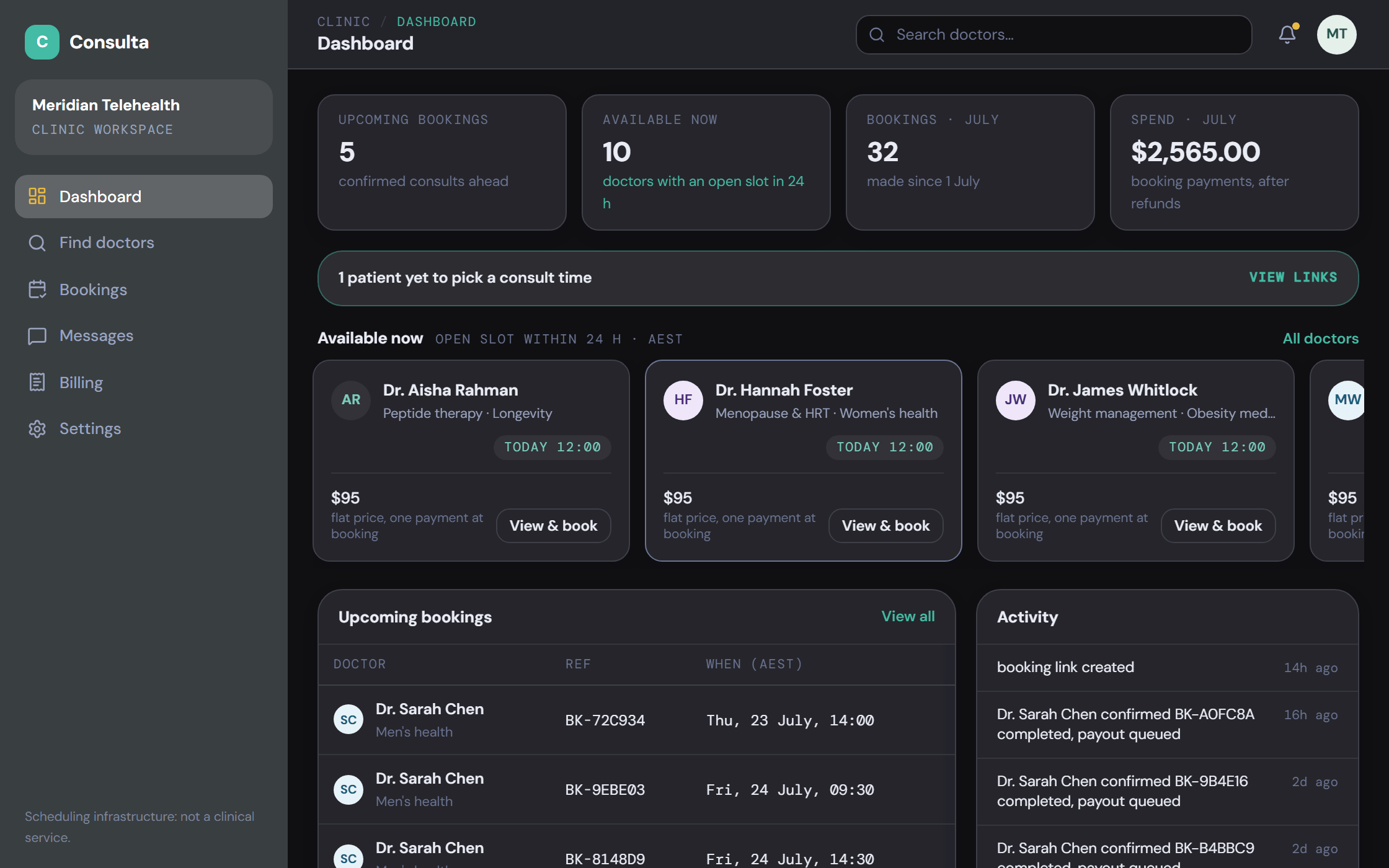Screen dimensions: 1389x868
Task: Click View & book for Dr. Aisha Rahman
Action: click(x=554, y=526)
